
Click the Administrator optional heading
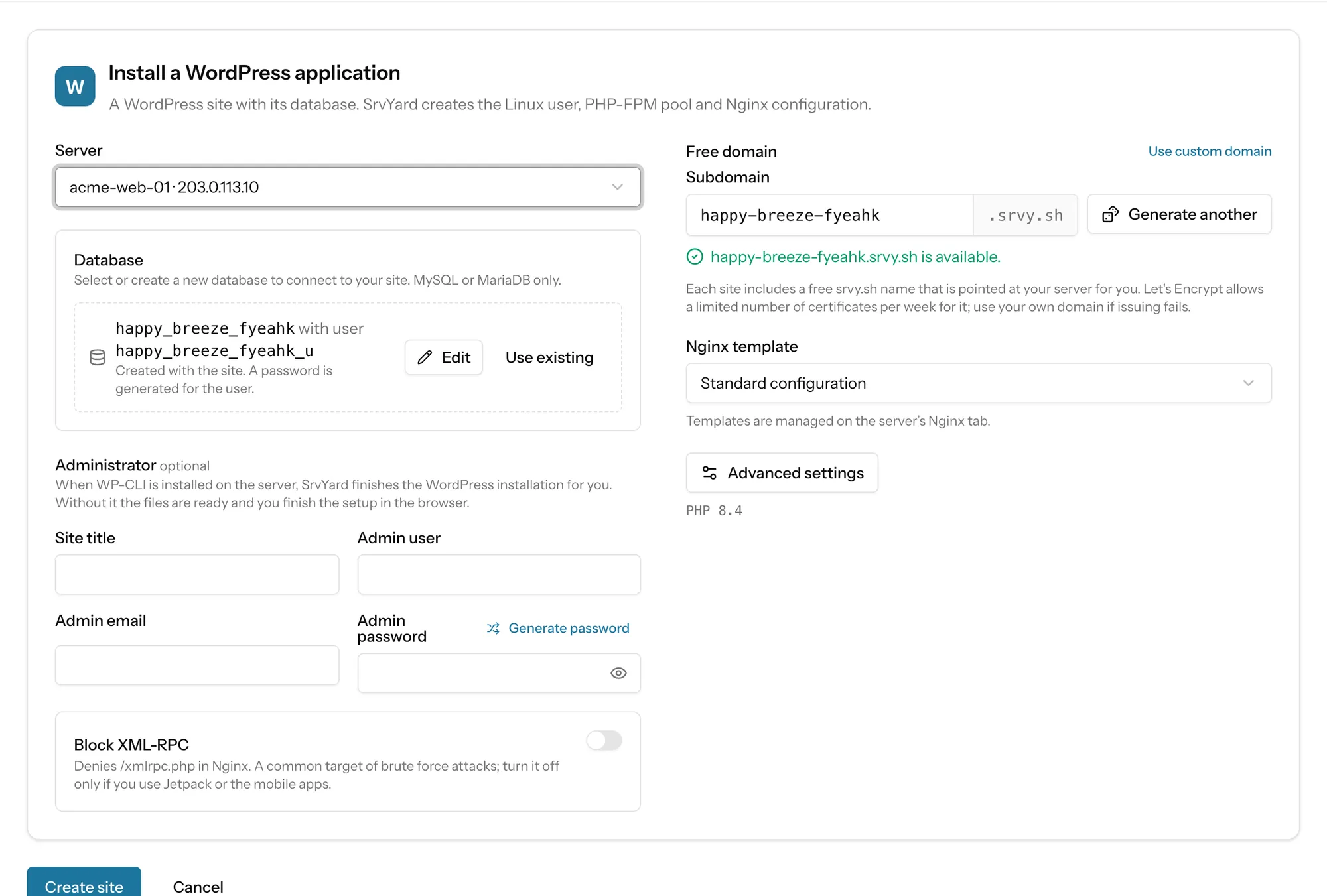132,465
